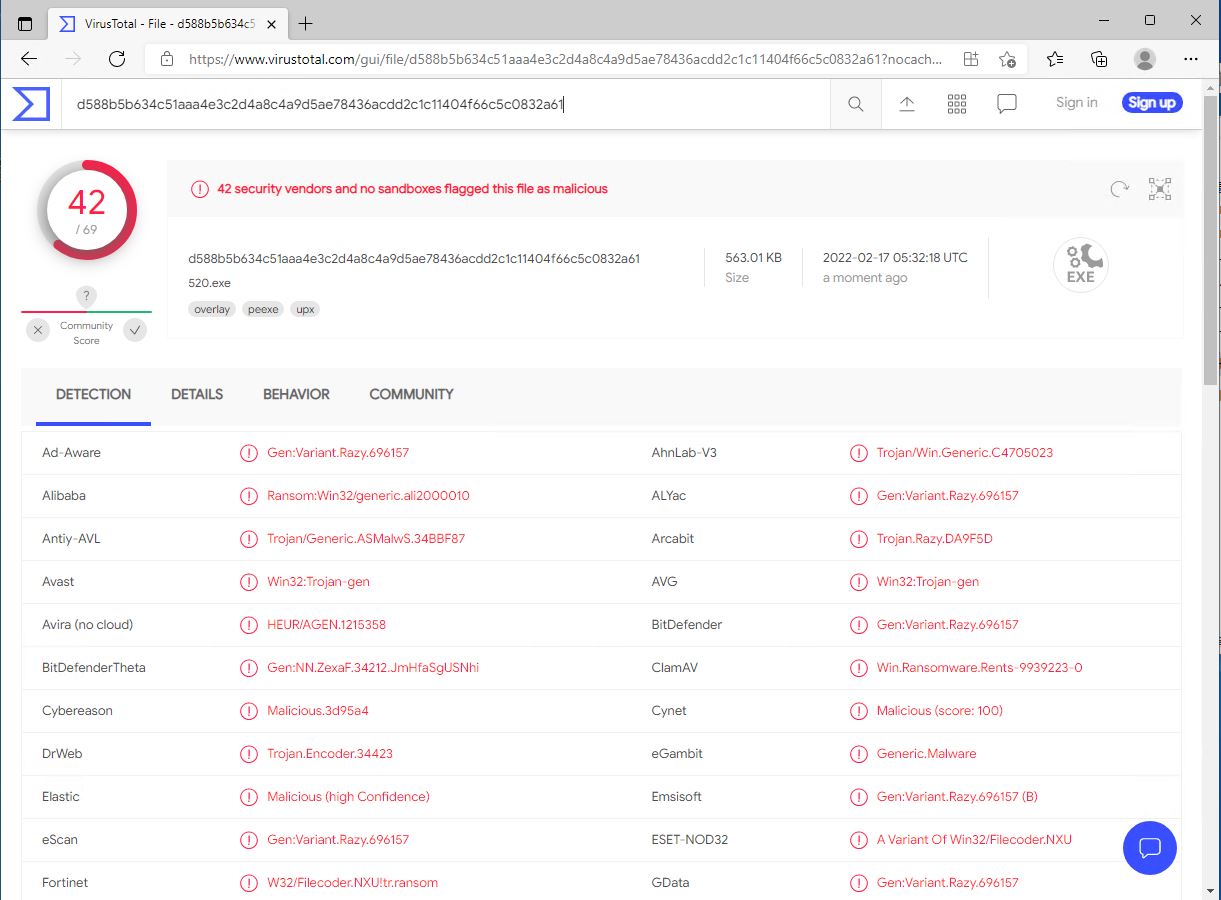The width and height of the screenshot is (1221, 900).
Task: Click the upx tag
Action: [306, 309]
